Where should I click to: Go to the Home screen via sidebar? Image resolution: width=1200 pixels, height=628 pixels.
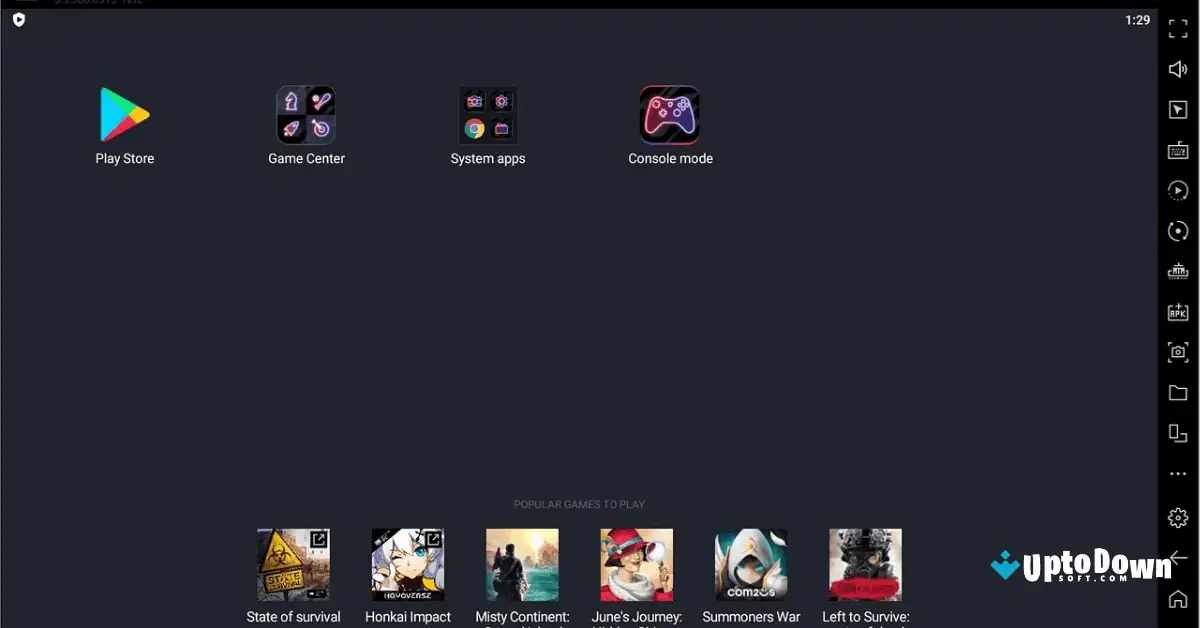[x=1178, y=600]
